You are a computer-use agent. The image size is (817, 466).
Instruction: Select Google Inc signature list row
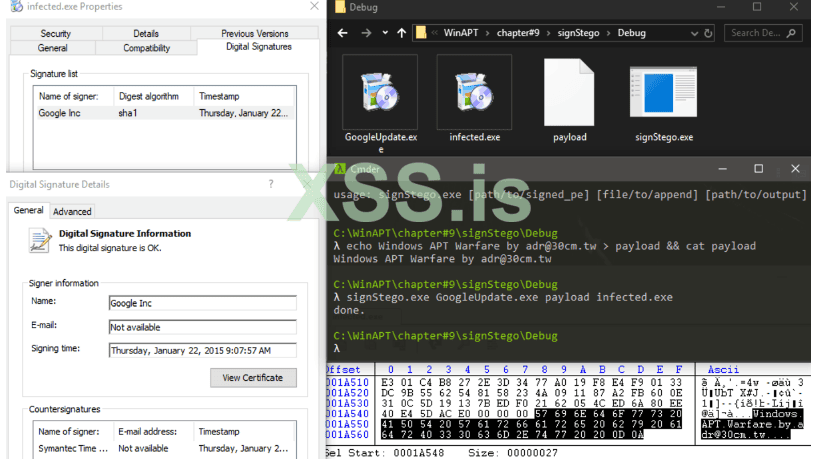click(x=165, y=113)
